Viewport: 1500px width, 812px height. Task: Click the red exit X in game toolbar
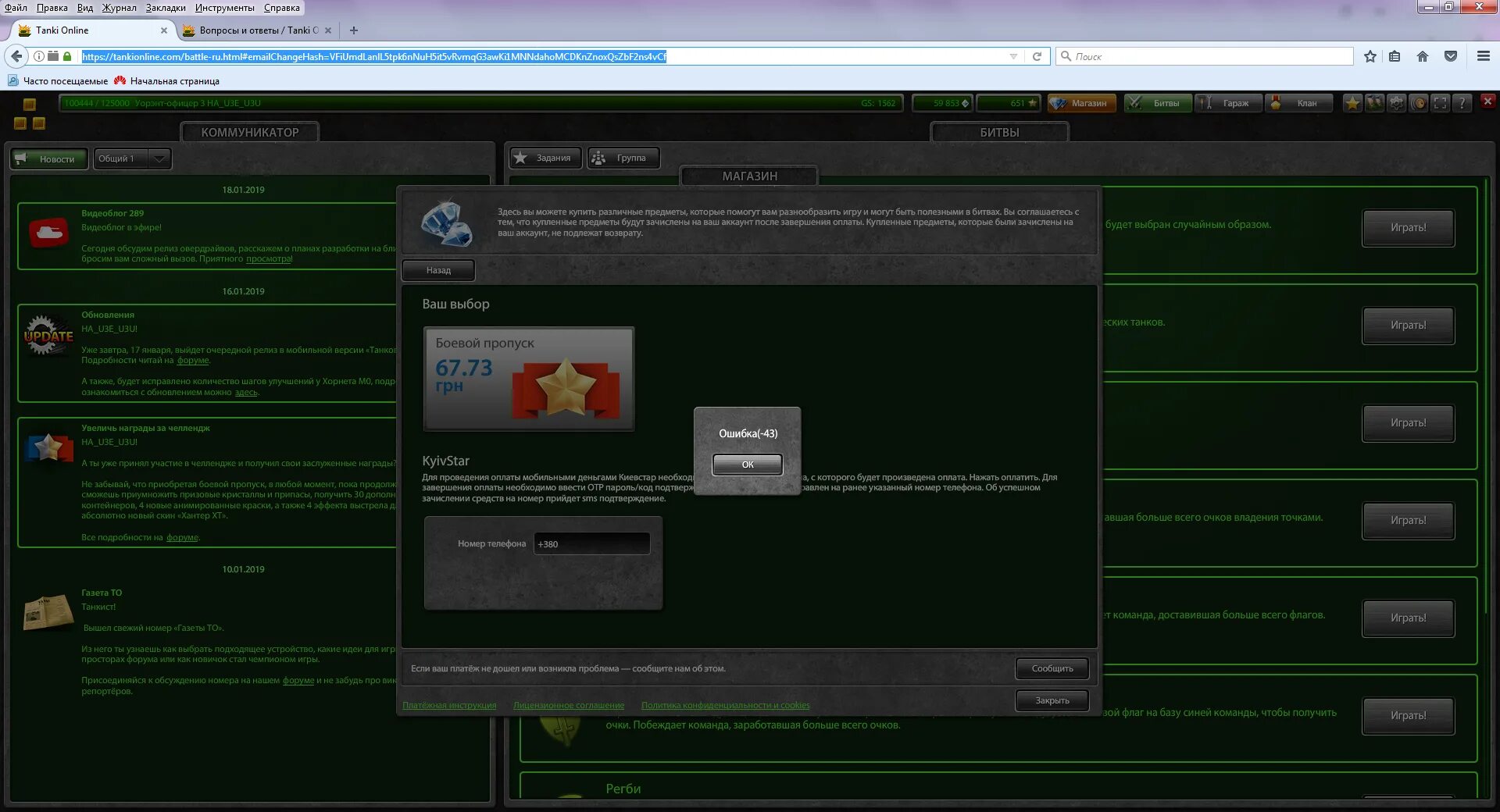pyautogui.click(x=1487, y=101)
